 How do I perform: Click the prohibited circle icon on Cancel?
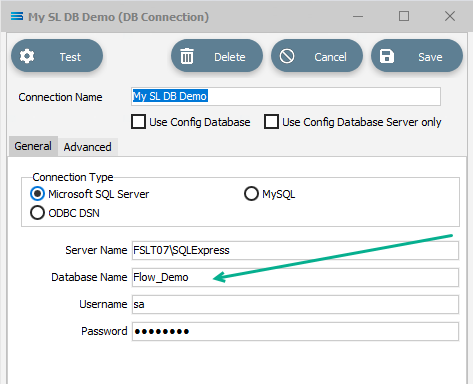287,56
